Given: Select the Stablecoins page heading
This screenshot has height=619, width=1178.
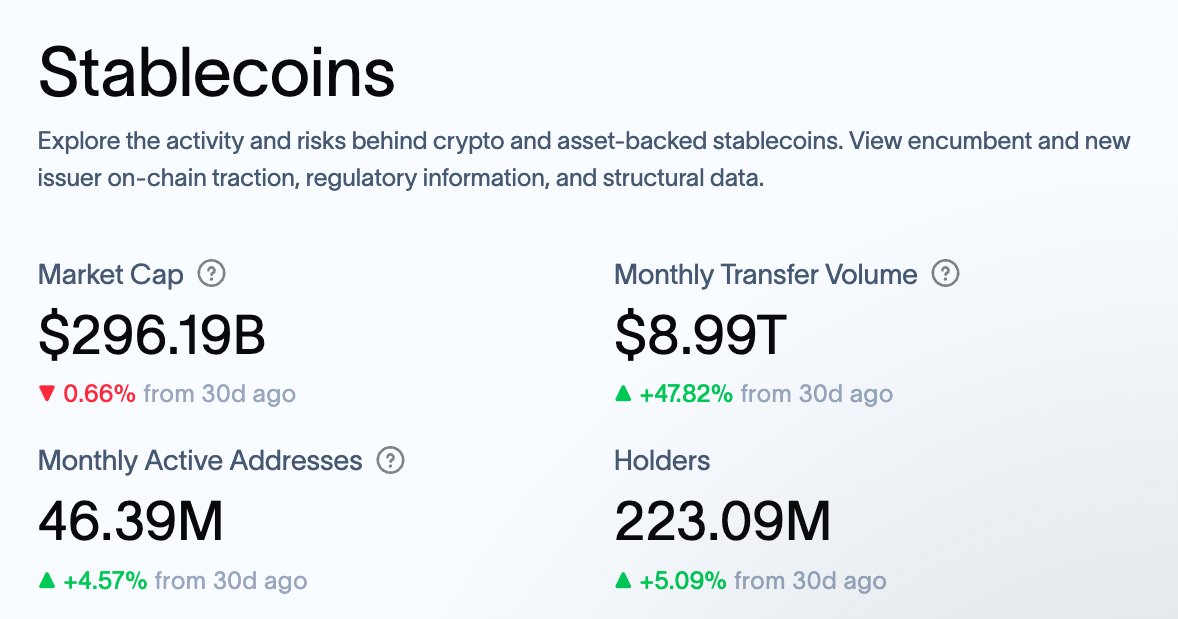Looking at the screenshot, I should pyautogui.click(x=216, y=73).
